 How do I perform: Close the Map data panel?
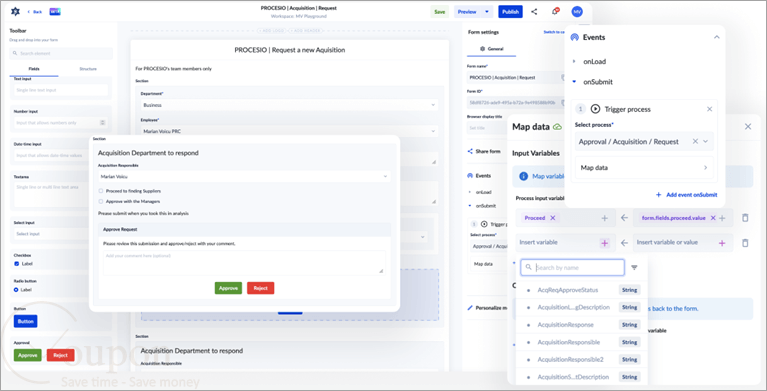[x=748, y=127]
